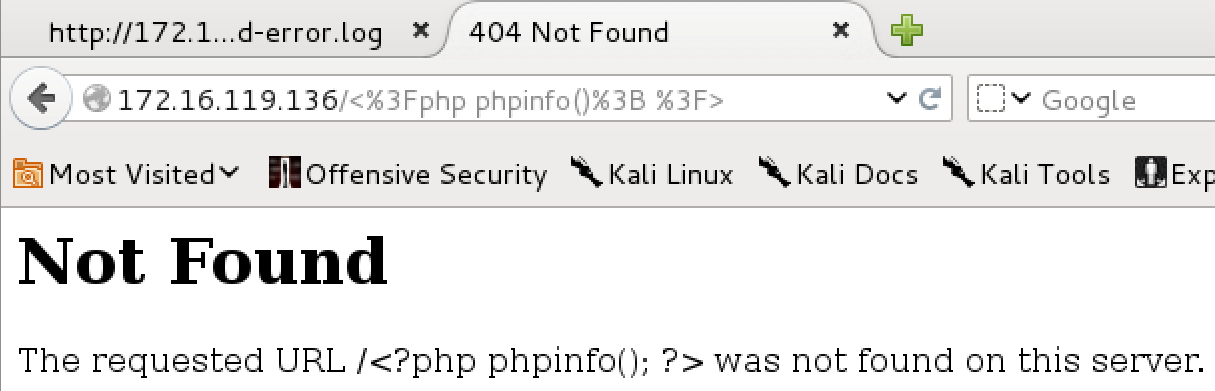This screenshot has width=1215, height=391.
Task: Open the search engine selector dropdown
Action: tap(1004, 99)
